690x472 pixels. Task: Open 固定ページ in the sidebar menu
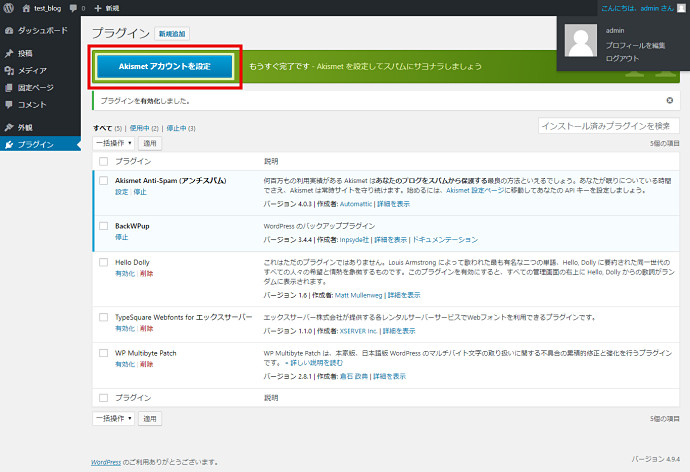click(38, 87)
